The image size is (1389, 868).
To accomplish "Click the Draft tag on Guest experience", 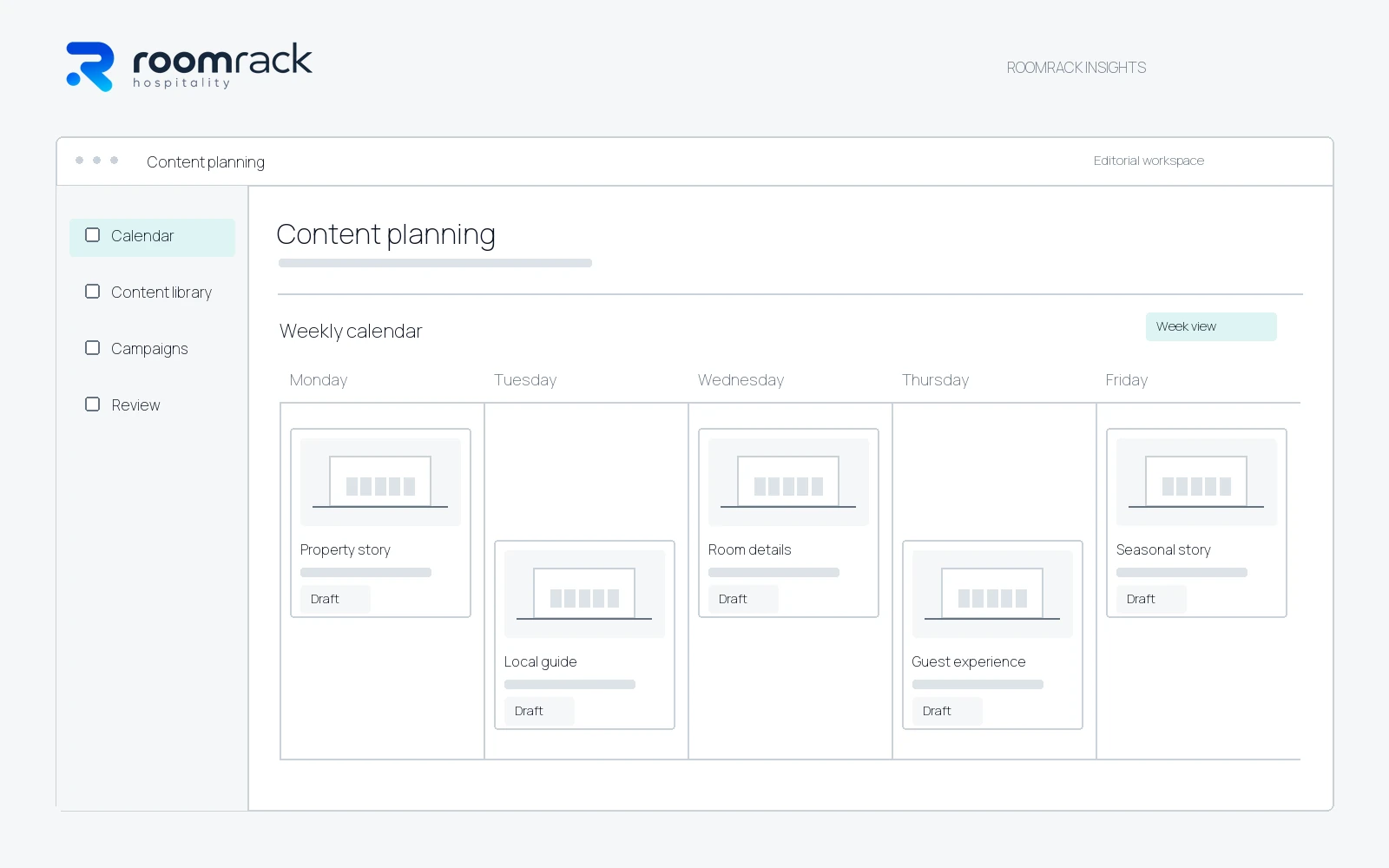I will click(947, 711).
